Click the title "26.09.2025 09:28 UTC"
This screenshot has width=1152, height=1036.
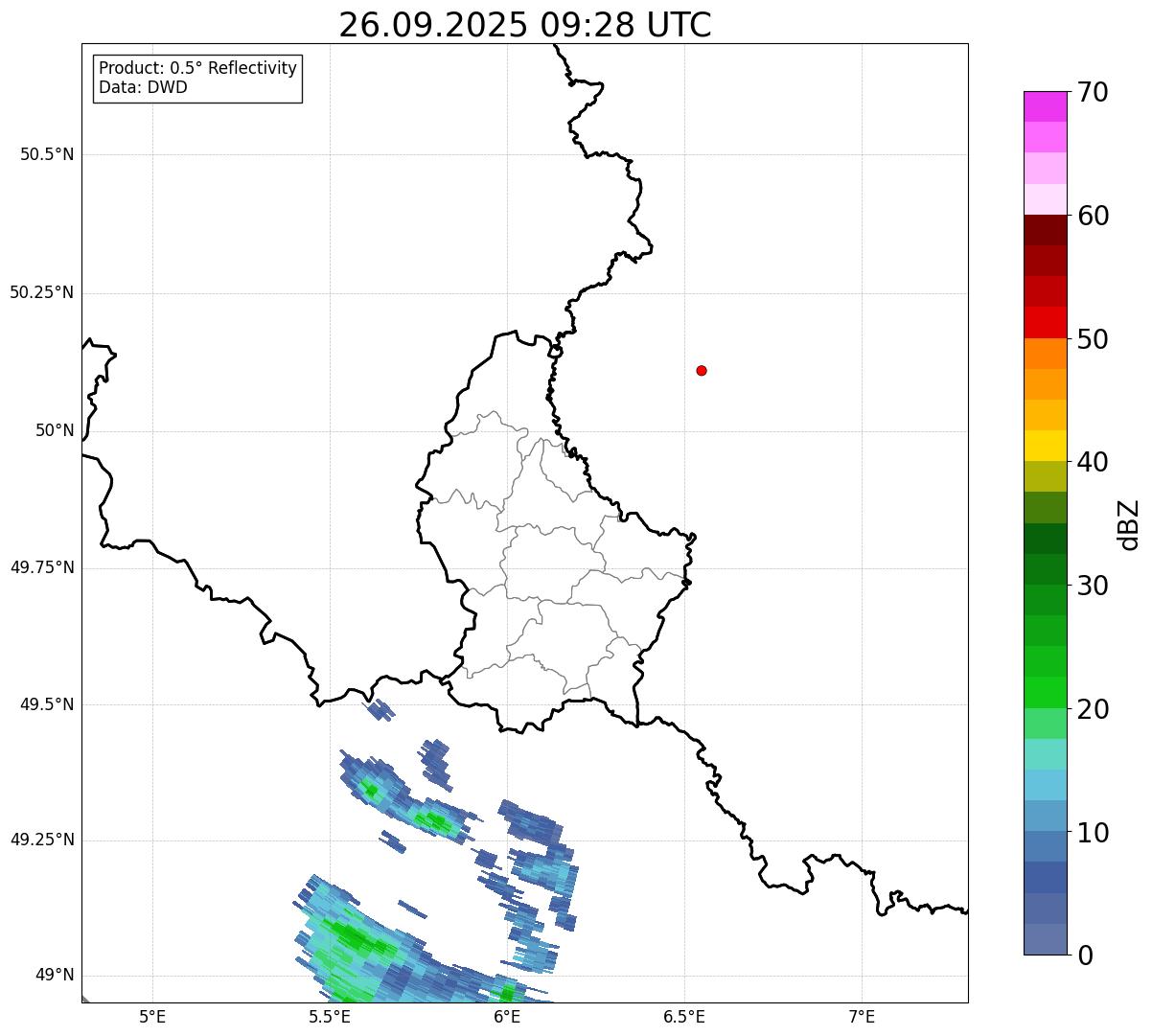pos(525,25)
